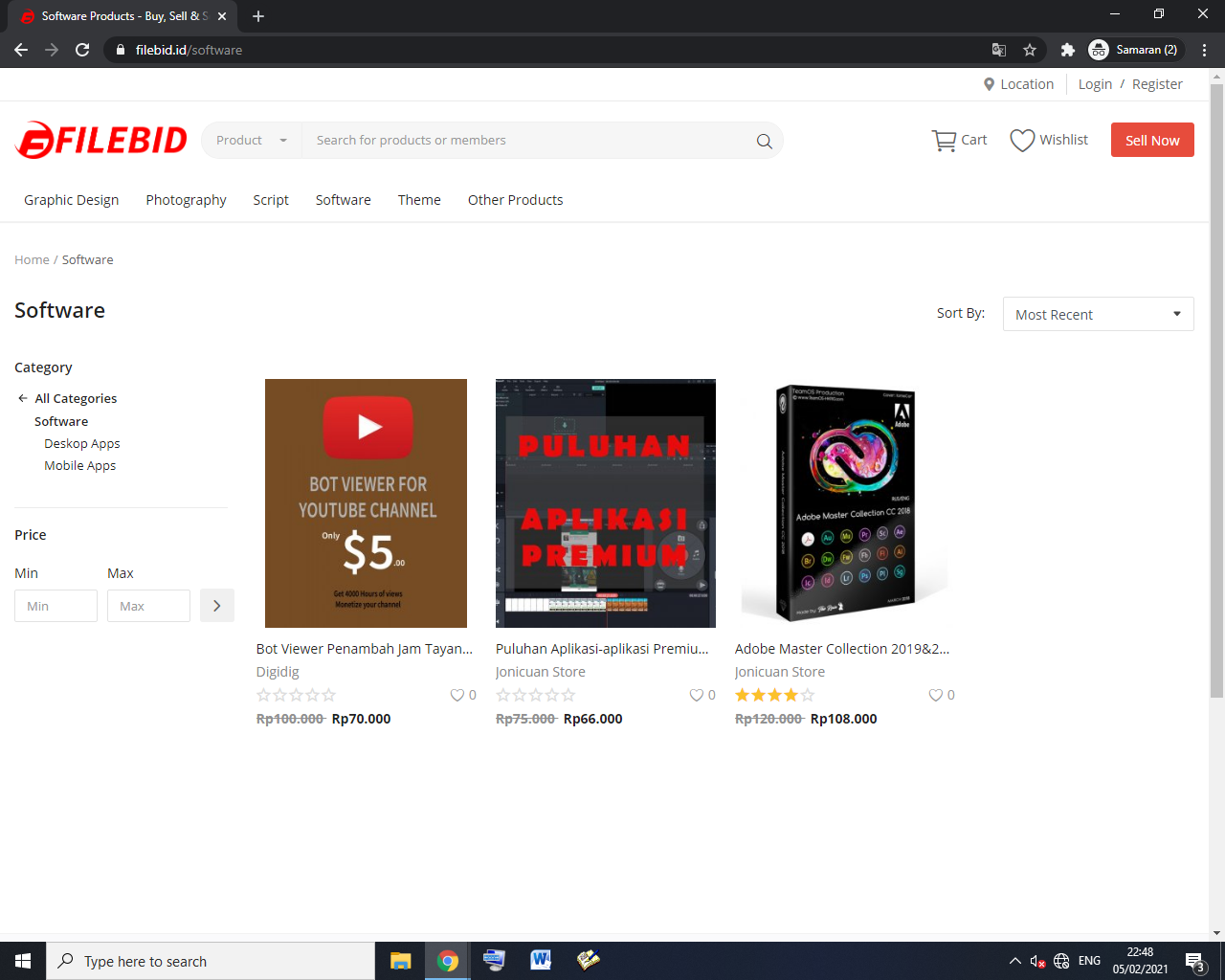Open Adobe Master Collection box thumbnail
Image resolution: width=1225 pixels, height=980 pixels.
(845, 503)
